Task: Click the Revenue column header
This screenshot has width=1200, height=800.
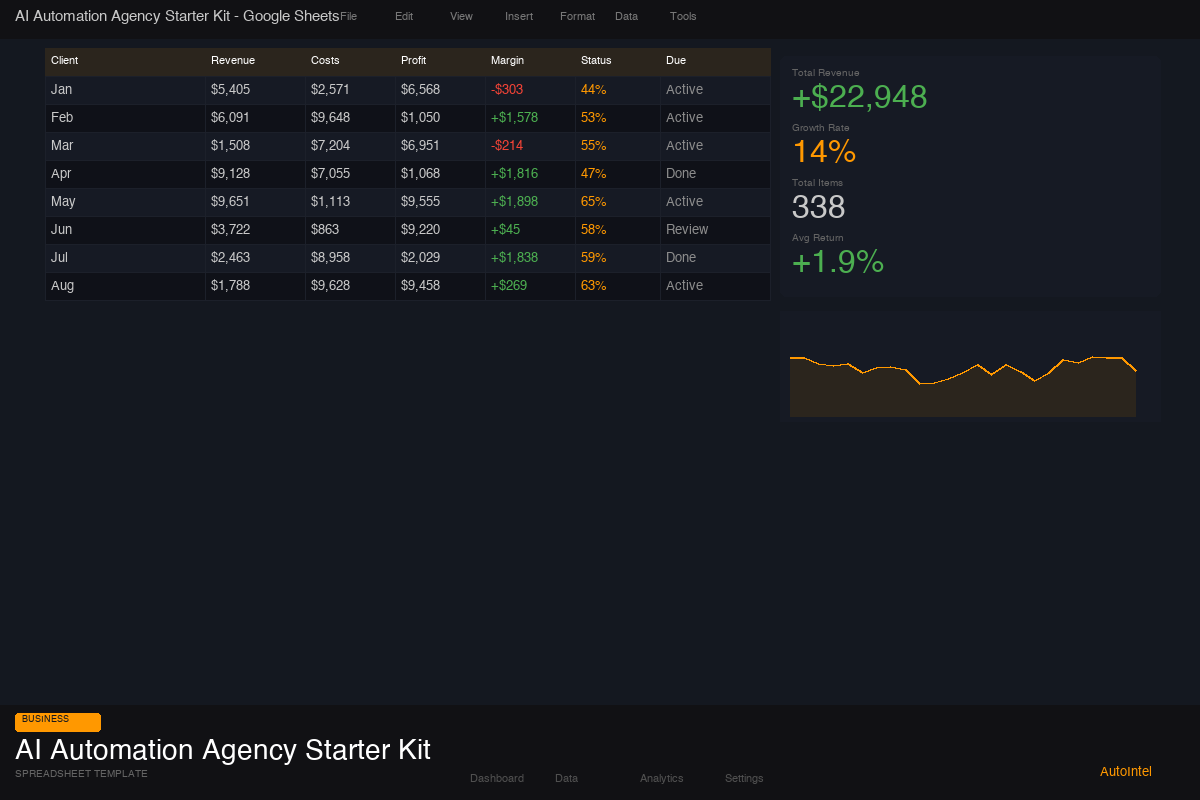Action: pos(233,60)
